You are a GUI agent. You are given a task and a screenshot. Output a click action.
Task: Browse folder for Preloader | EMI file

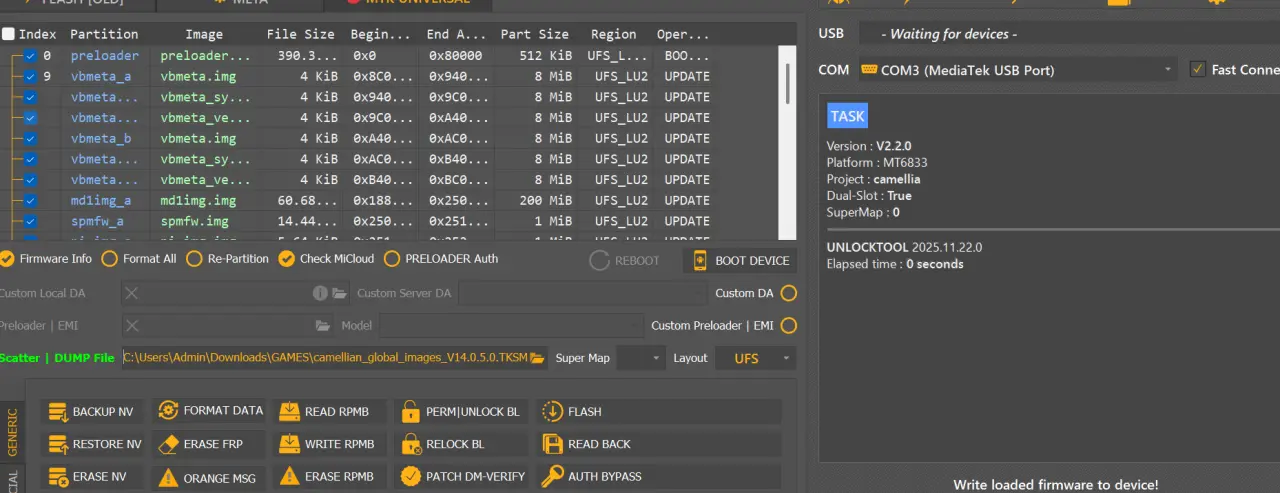click(323, 325)
